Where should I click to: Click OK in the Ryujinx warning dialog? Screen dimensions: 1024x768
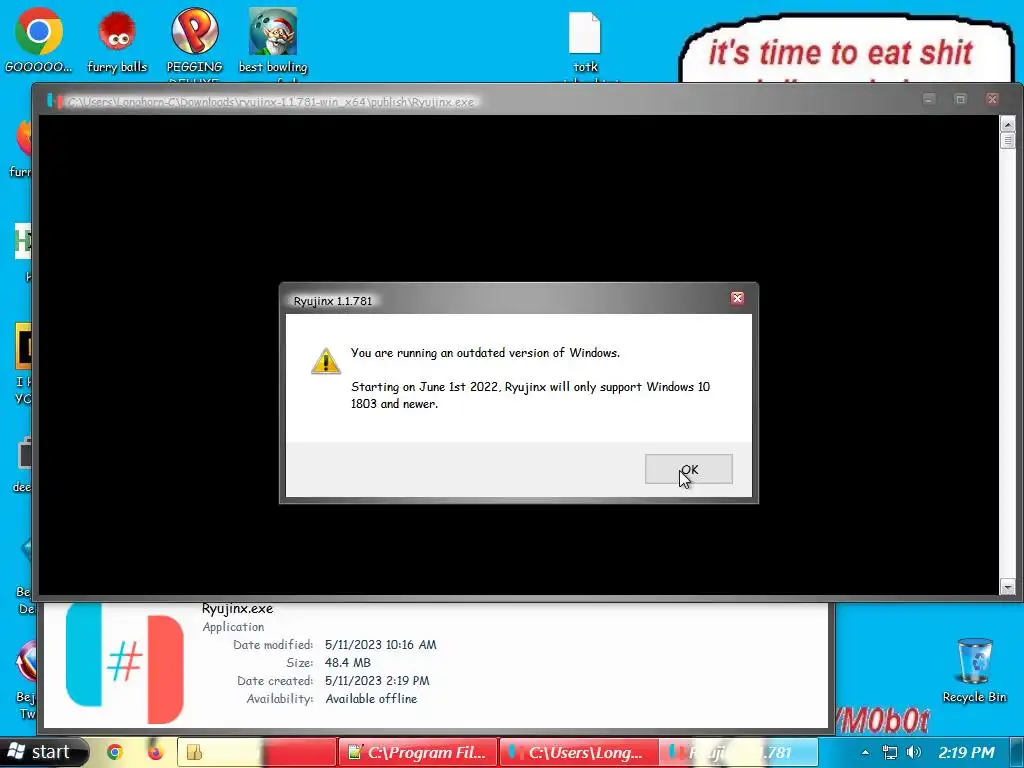coord(688,469)
